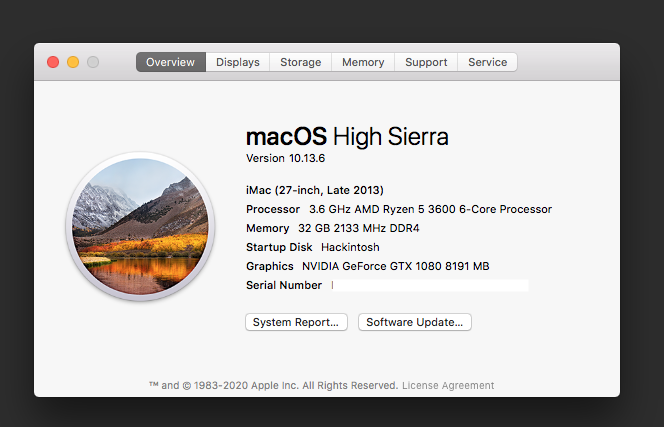Click the blank Serial Number field
This screenshot has width=664, height=427.
tap(430, 286)
